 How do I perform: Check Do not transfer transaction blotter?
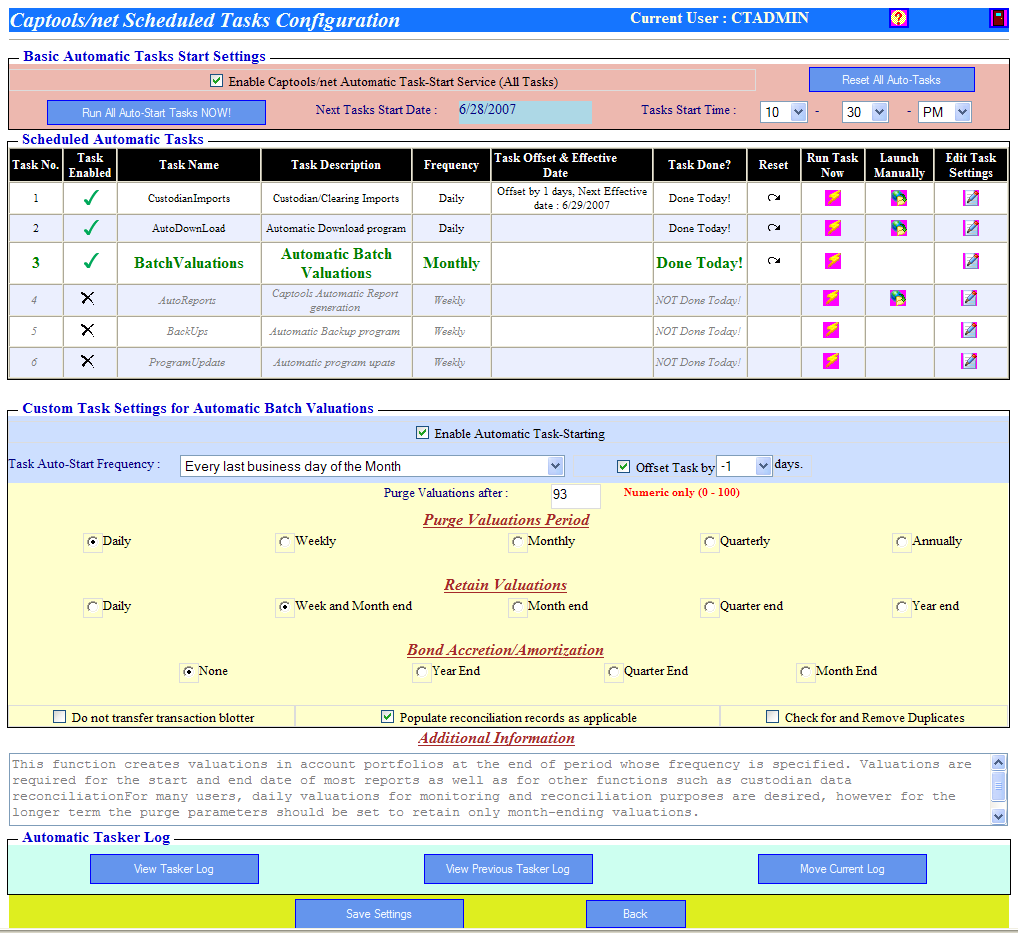point(58,716)
